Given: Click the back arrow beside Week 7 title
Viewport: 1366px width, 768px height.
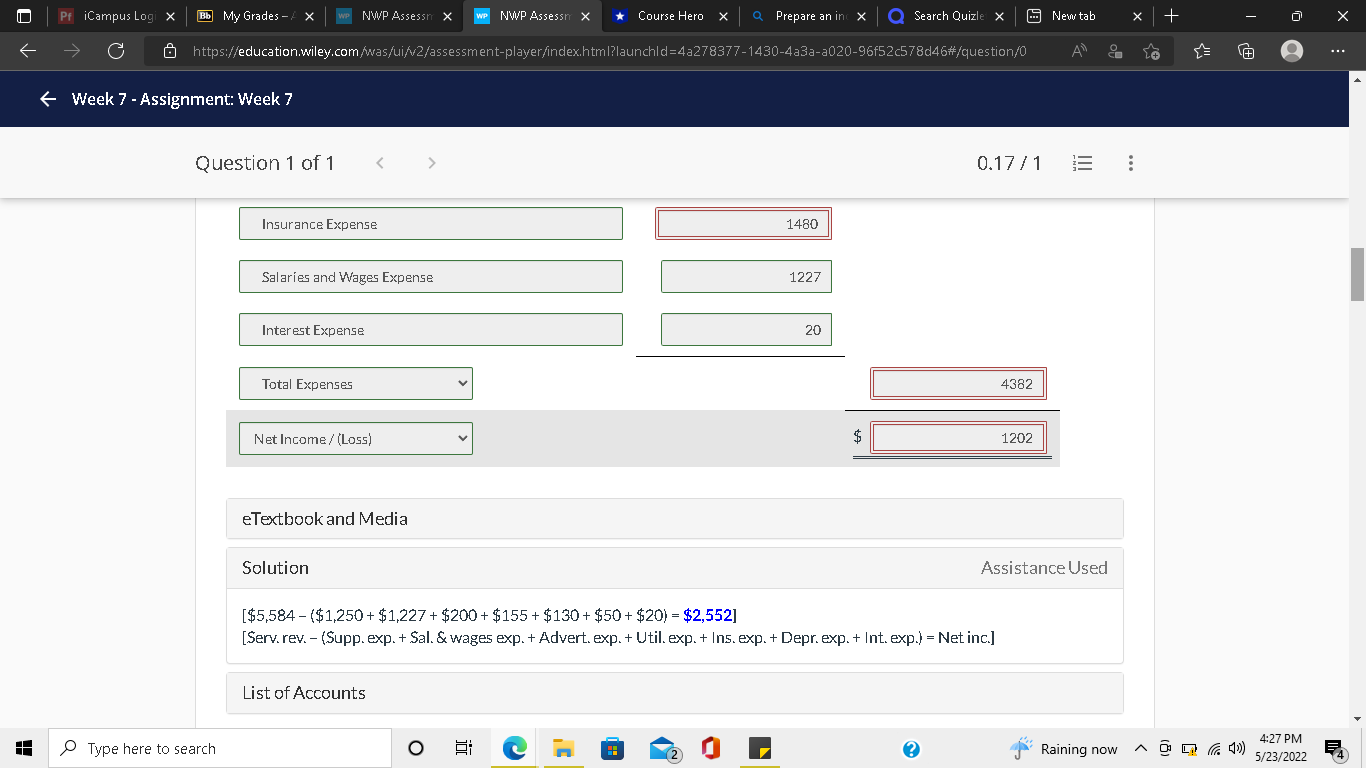Looking at the screenshot, I should [46, 98].
